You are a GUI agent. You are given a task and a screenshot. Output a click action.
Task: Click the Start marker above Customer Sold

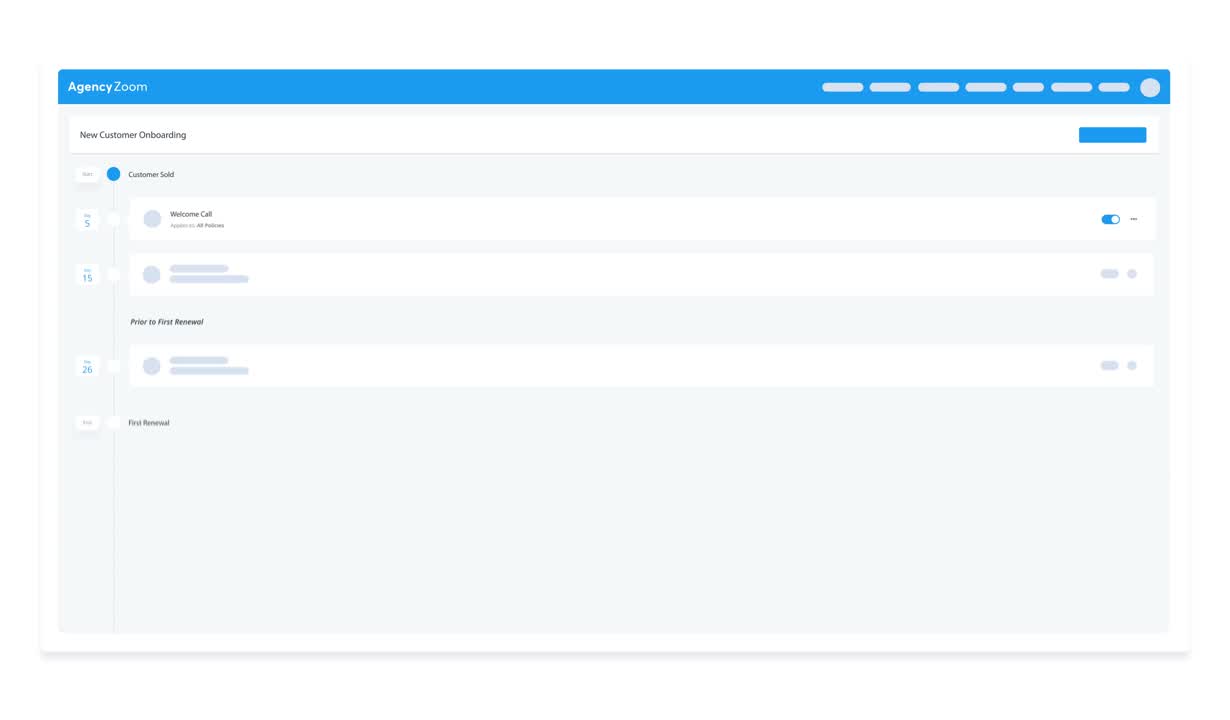pos(87,173)
